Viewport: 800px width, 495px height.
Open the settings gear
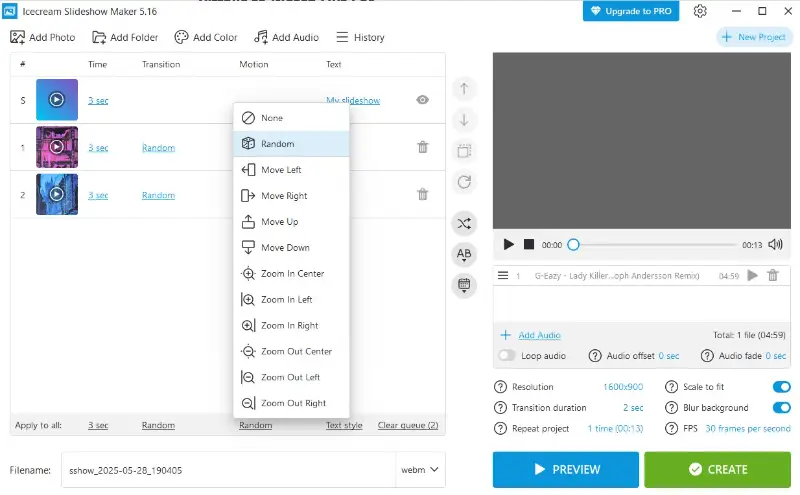click(700, 11)
